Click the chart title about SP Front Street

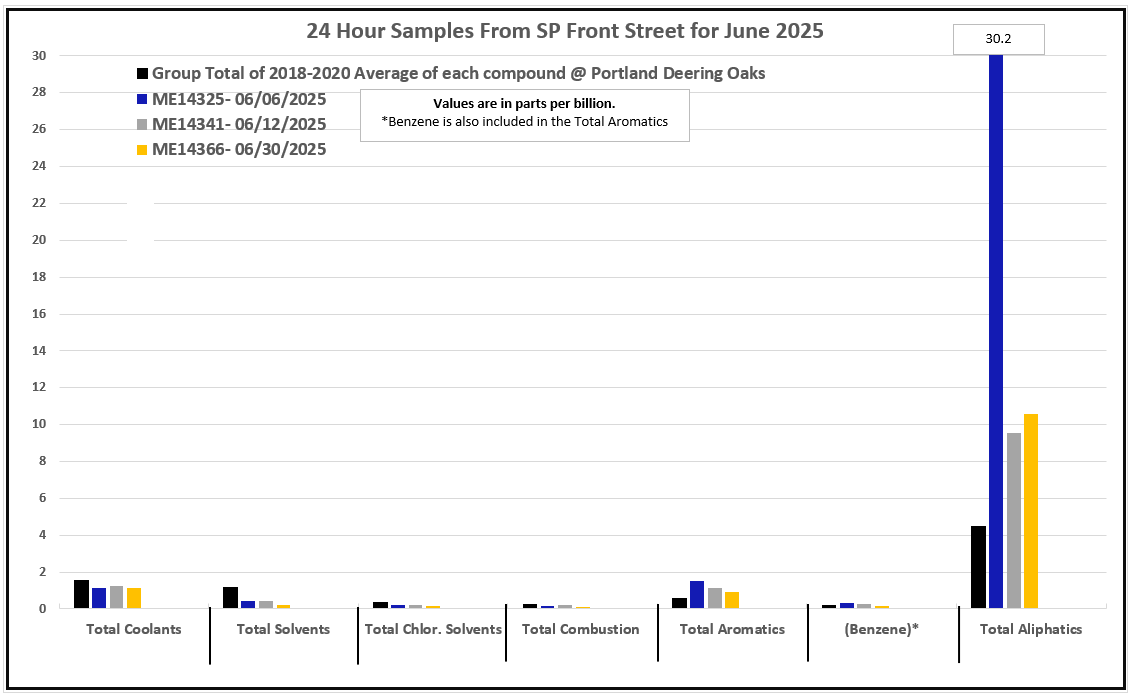click(x=565, y=31)
